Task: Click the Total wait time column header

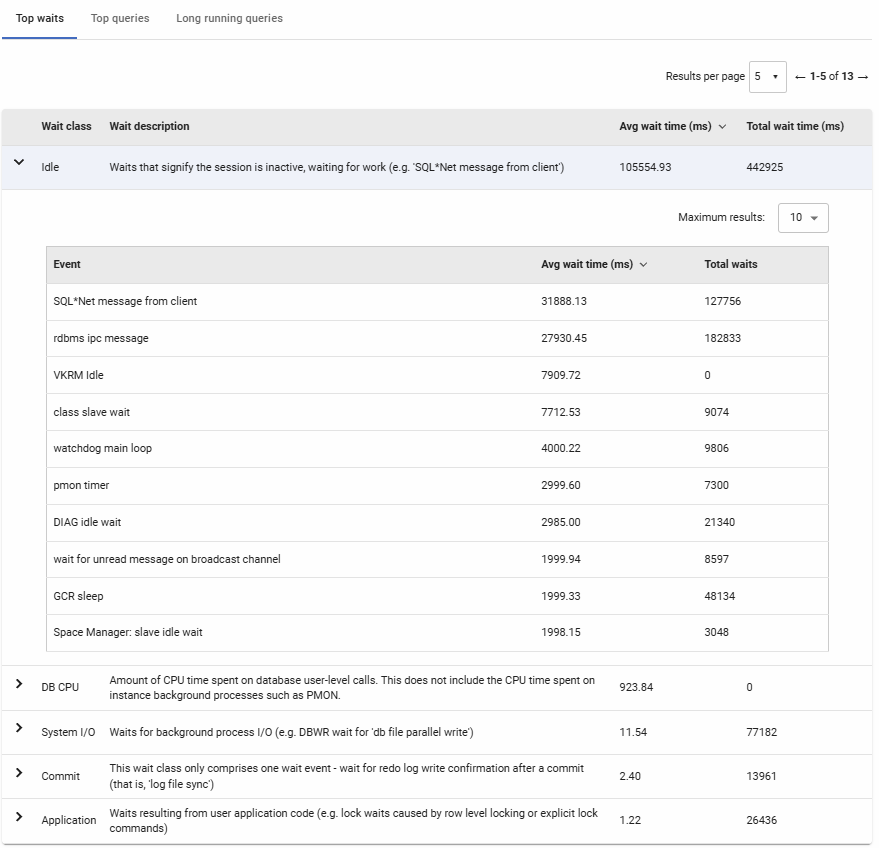Action: tap(794, 126)
